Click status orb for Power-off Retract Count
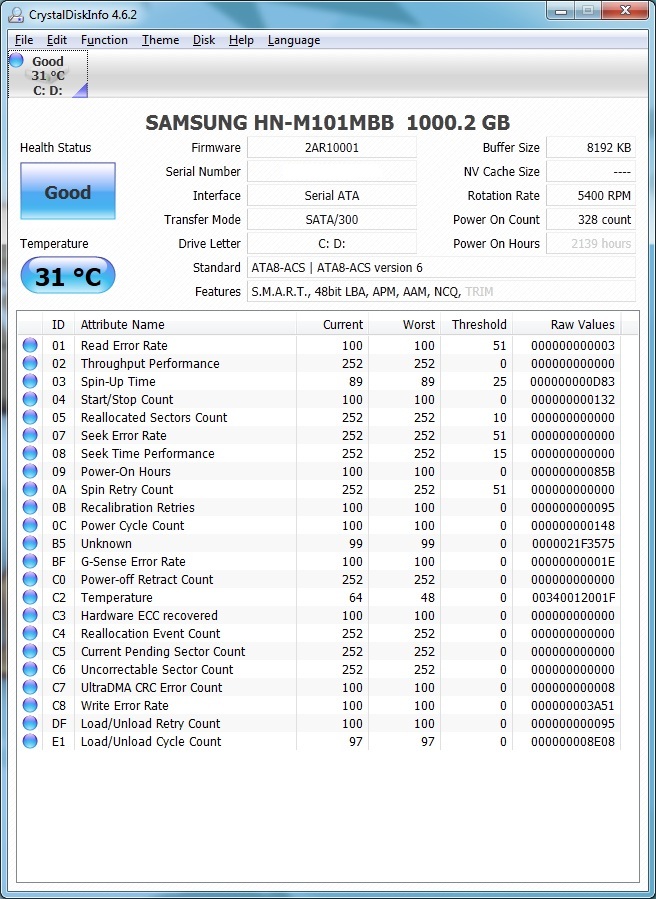 click(30, 579)
